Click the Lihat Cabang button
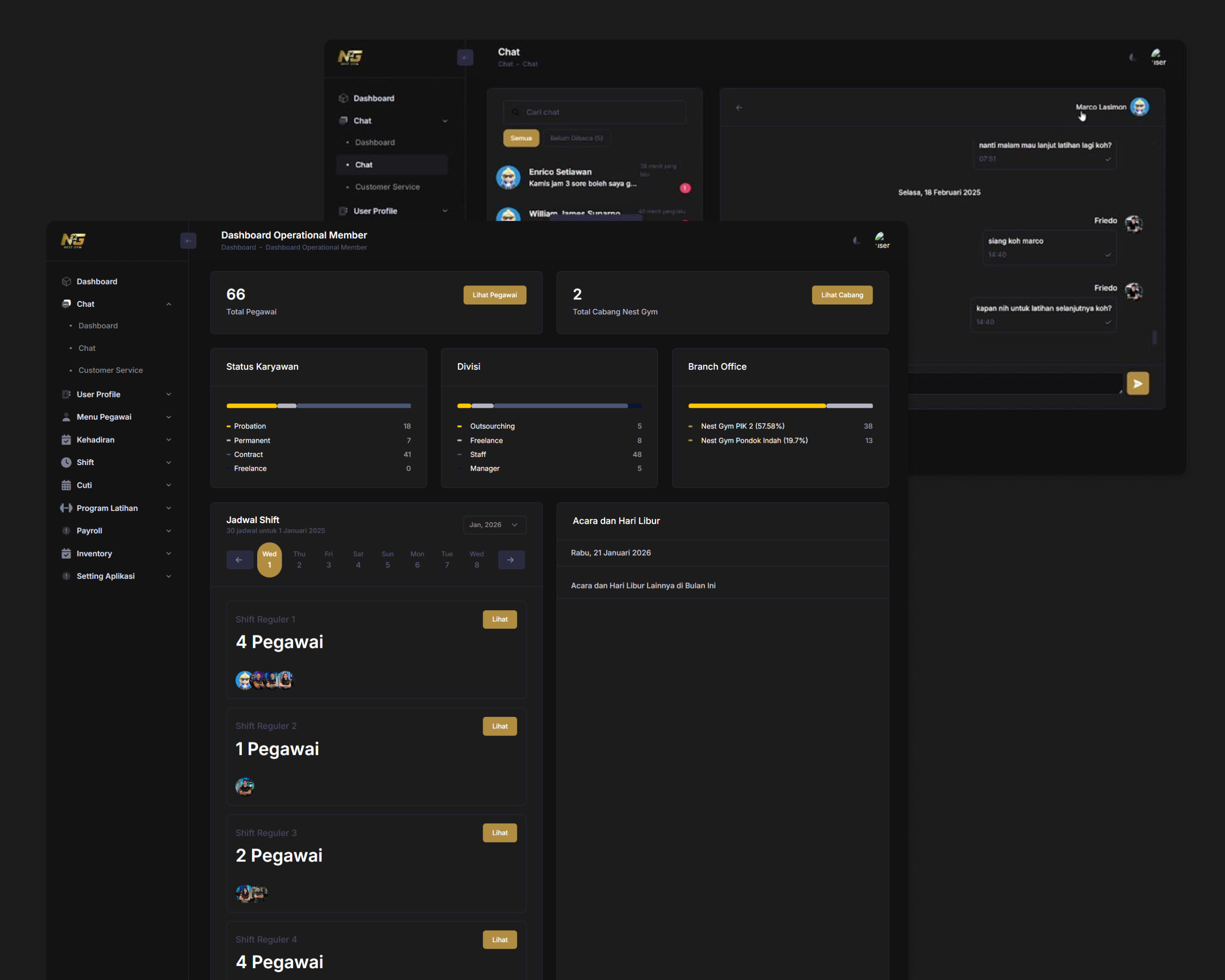 842,295
